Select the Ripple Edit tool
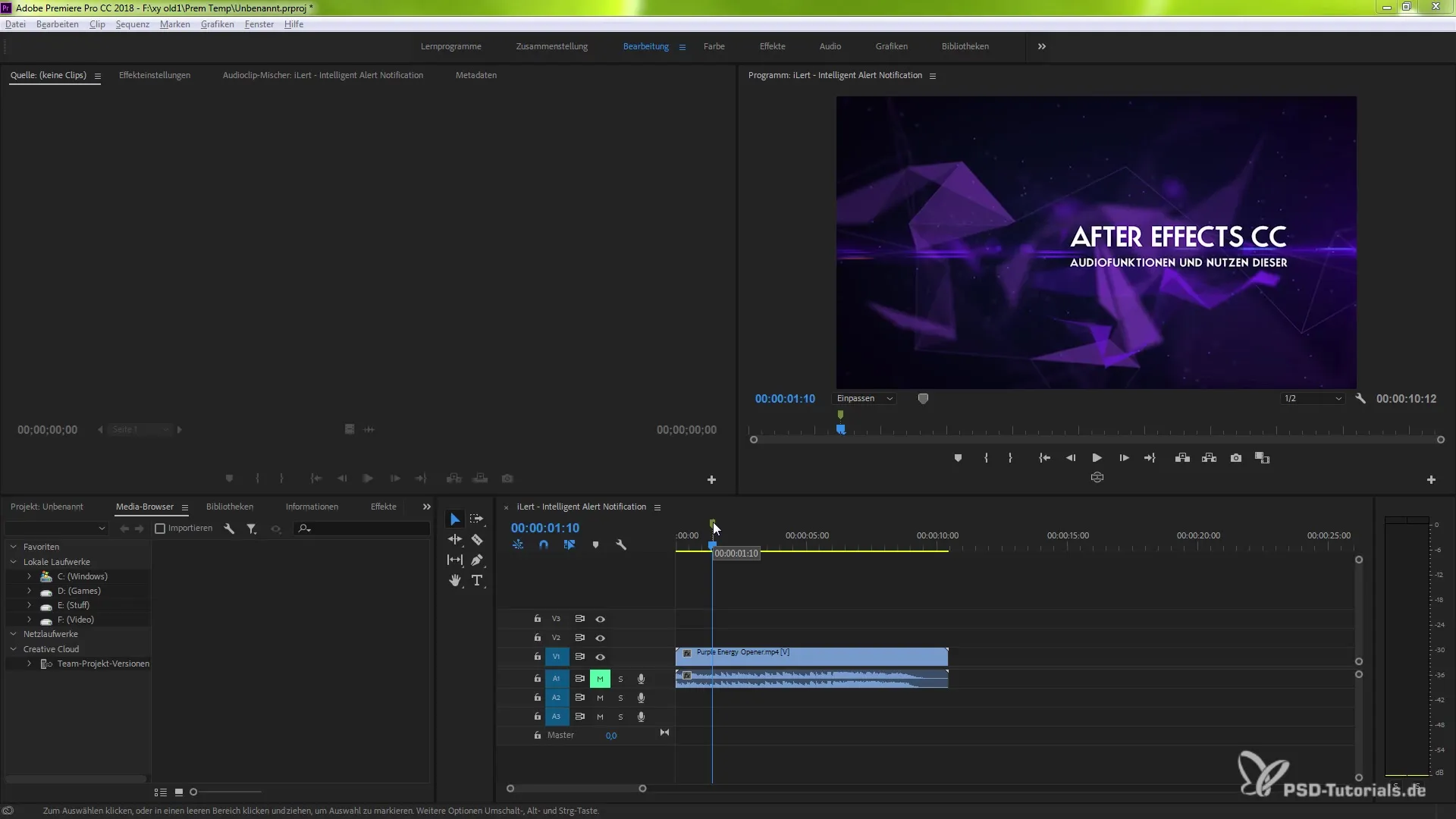The height and width of the screenshot is (819, 1456). coord(455,539)
